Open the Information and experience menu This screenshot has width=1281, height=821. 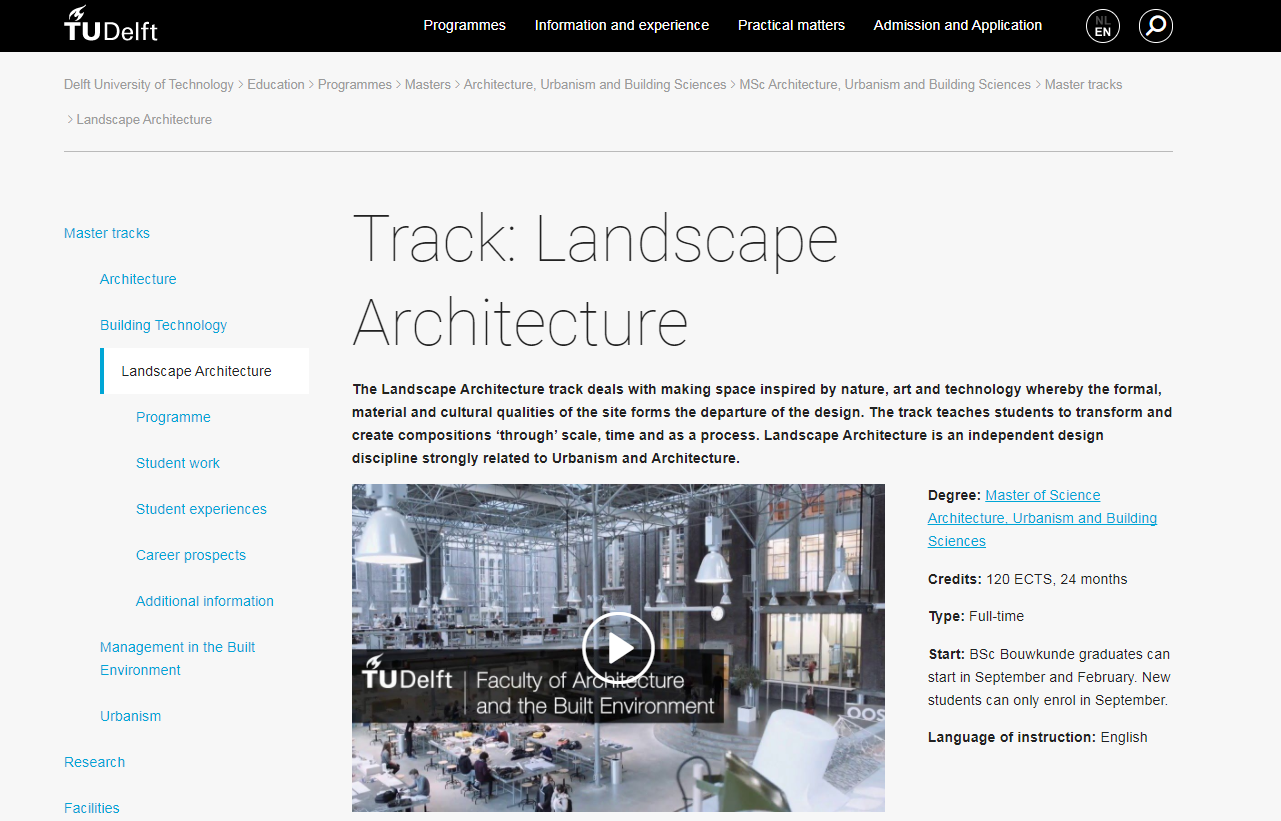click(x=622, y=25)
